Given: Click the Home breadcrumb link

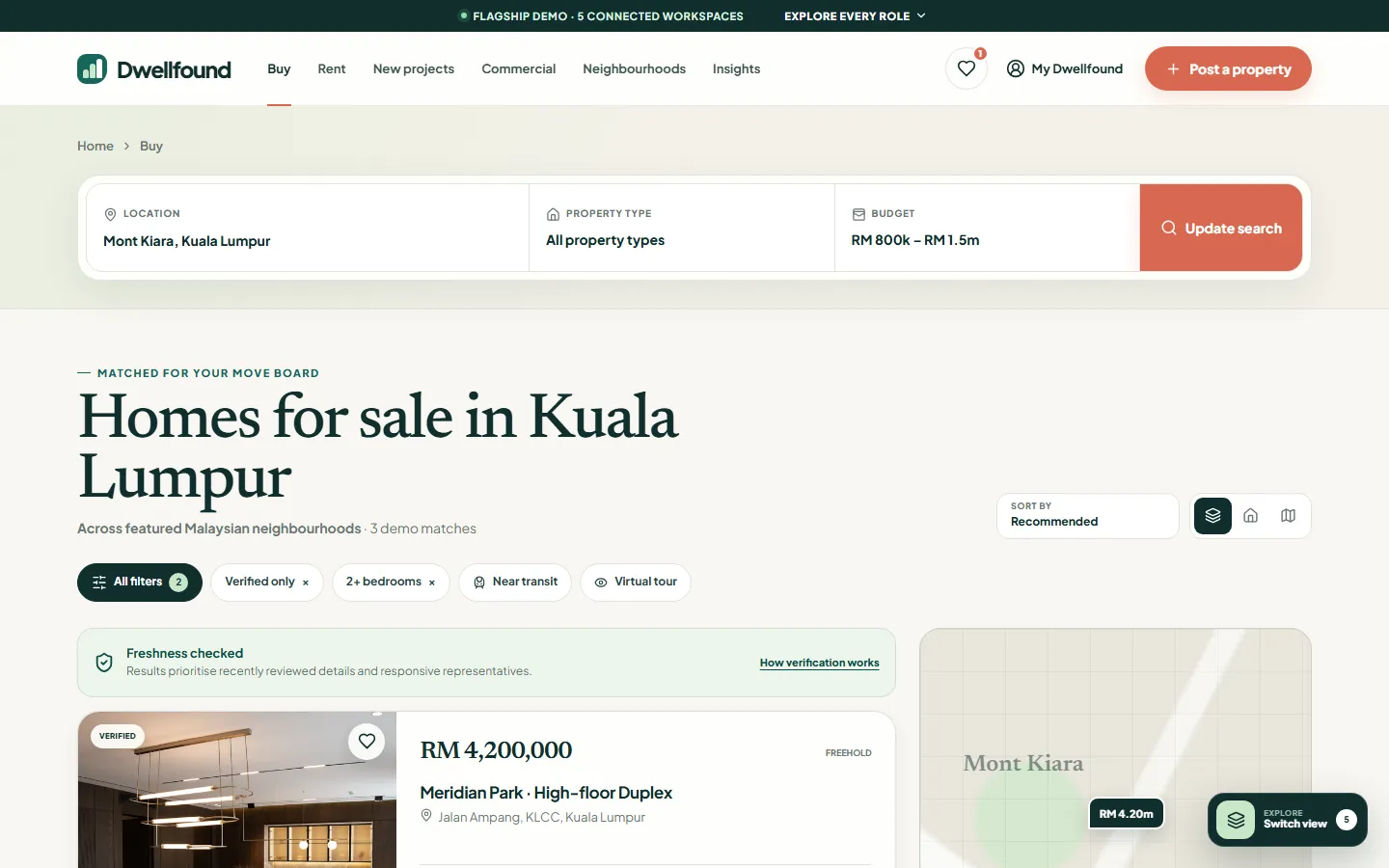Looking at the screenshot, I should (x=95, y=146).
